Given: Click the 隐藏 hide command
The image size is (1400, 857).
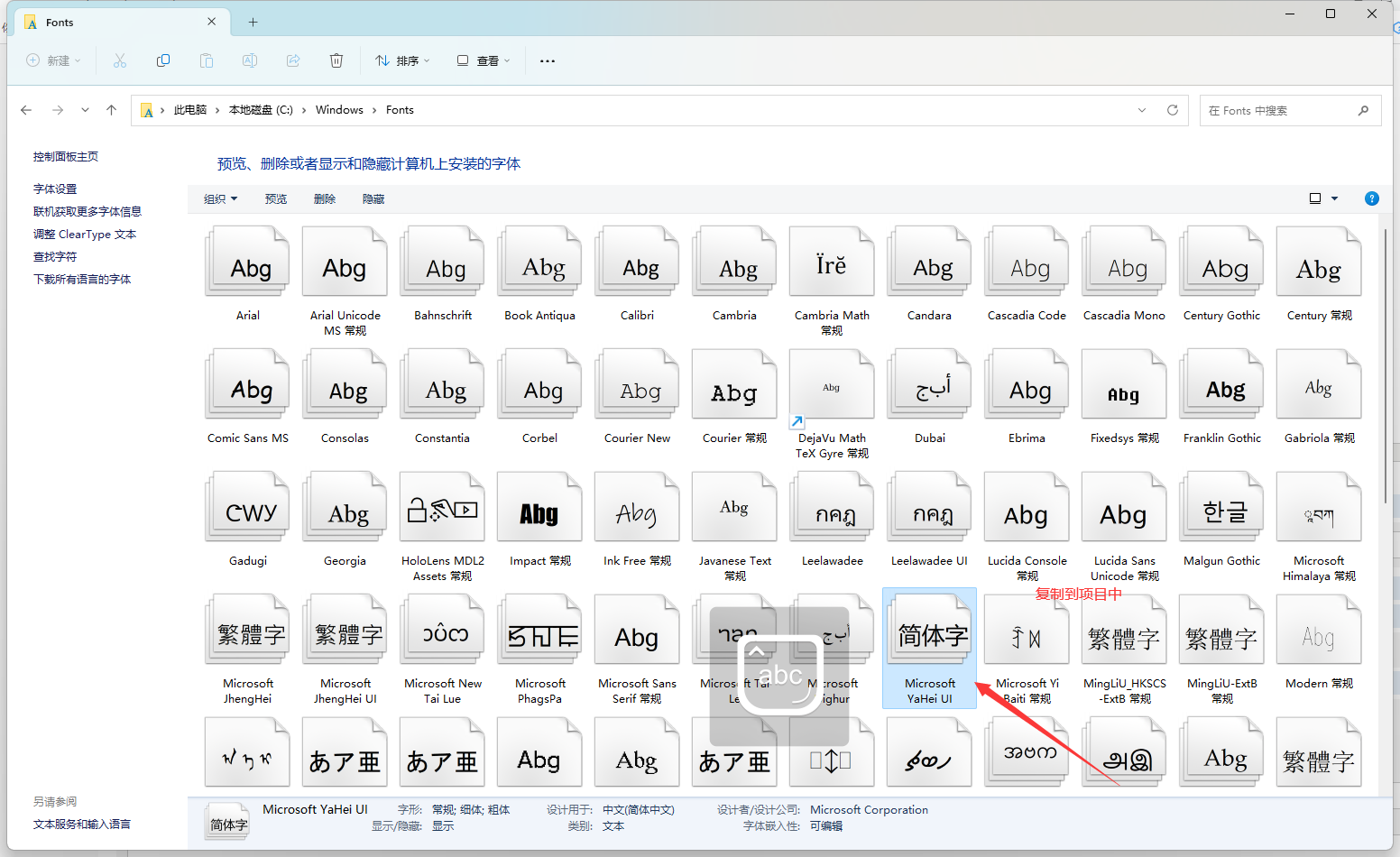Looking at the screenshot, I should pyautogui.click(x=373, y=198).
